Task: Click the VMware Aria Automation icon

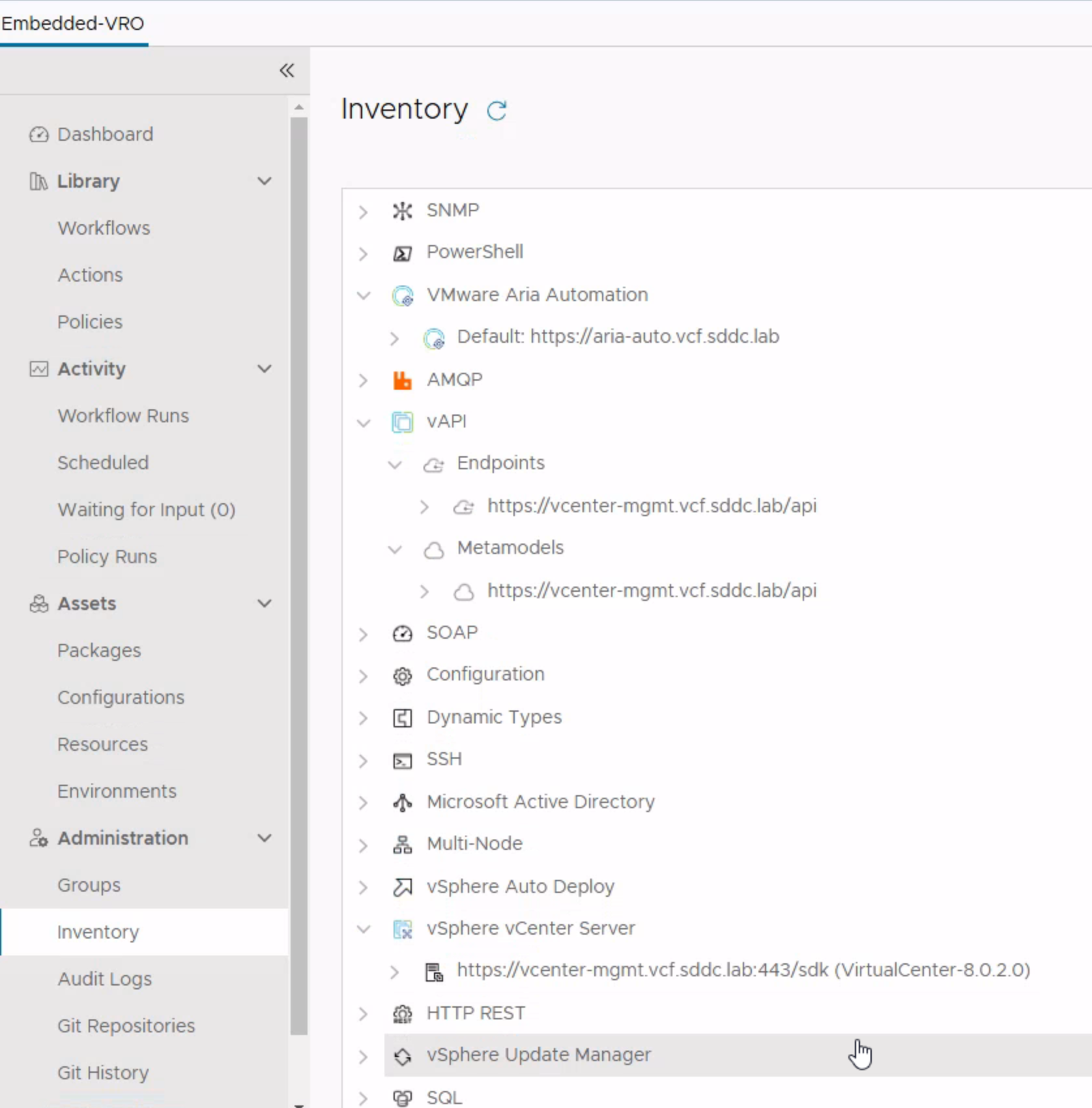Action: pos(403,296)
